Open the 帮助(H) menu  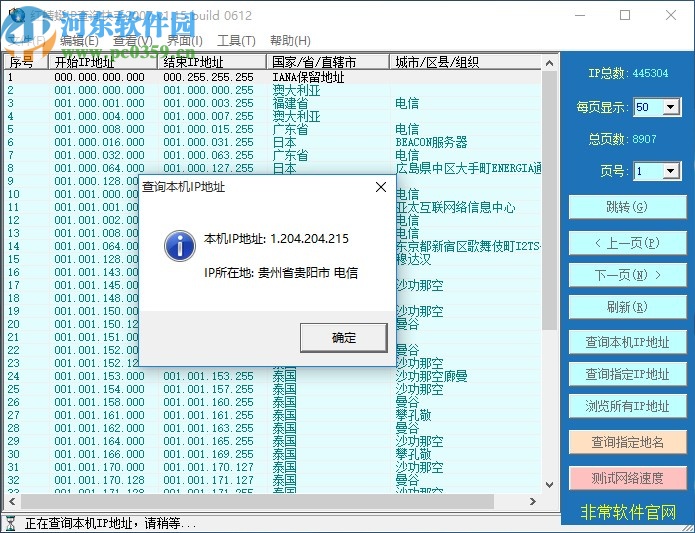[290, 41]
